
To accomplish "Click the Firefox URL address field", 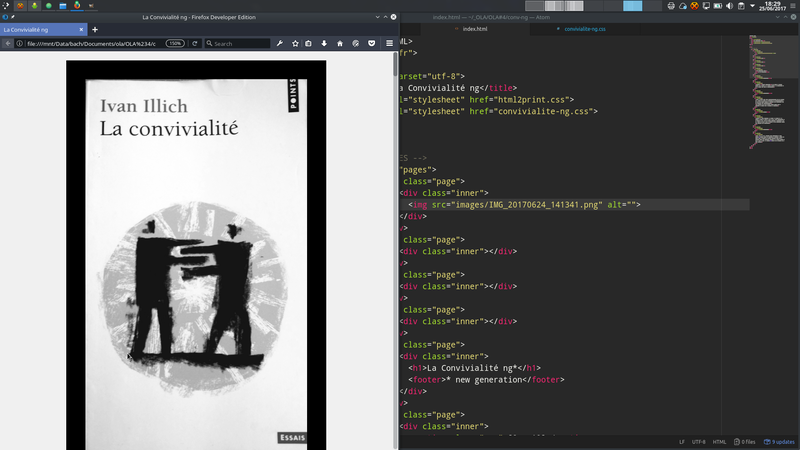I will (x=94, y=44).
